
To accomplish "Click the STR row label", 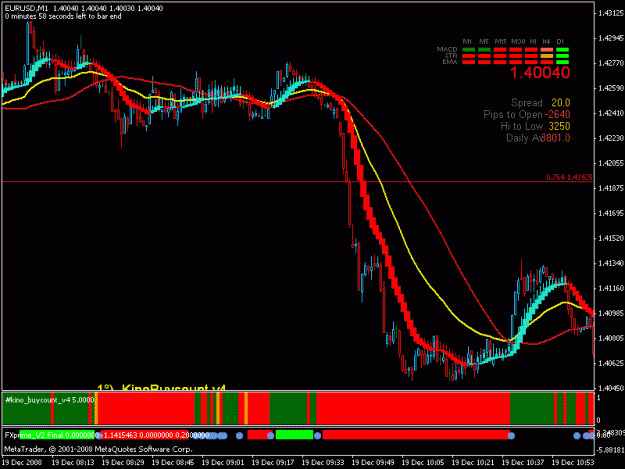I will 451,55.
